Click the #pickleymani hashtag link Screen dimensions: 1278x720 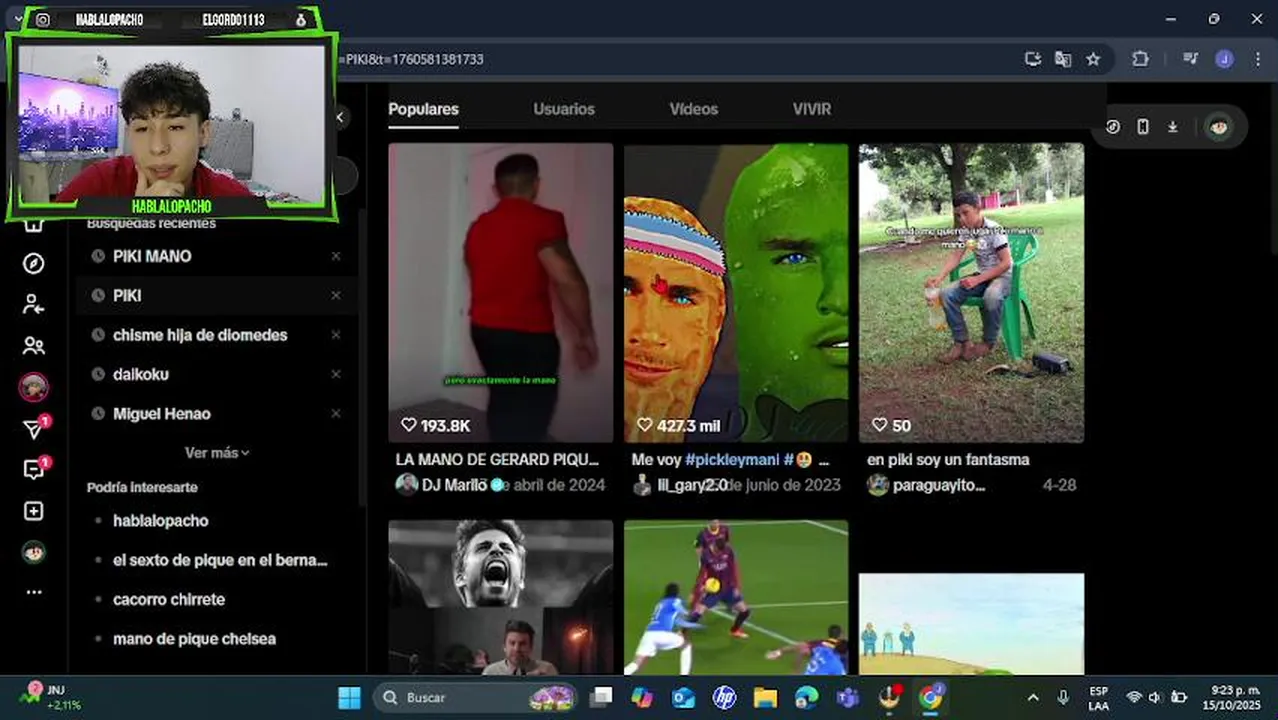click(x=732, y=460)
